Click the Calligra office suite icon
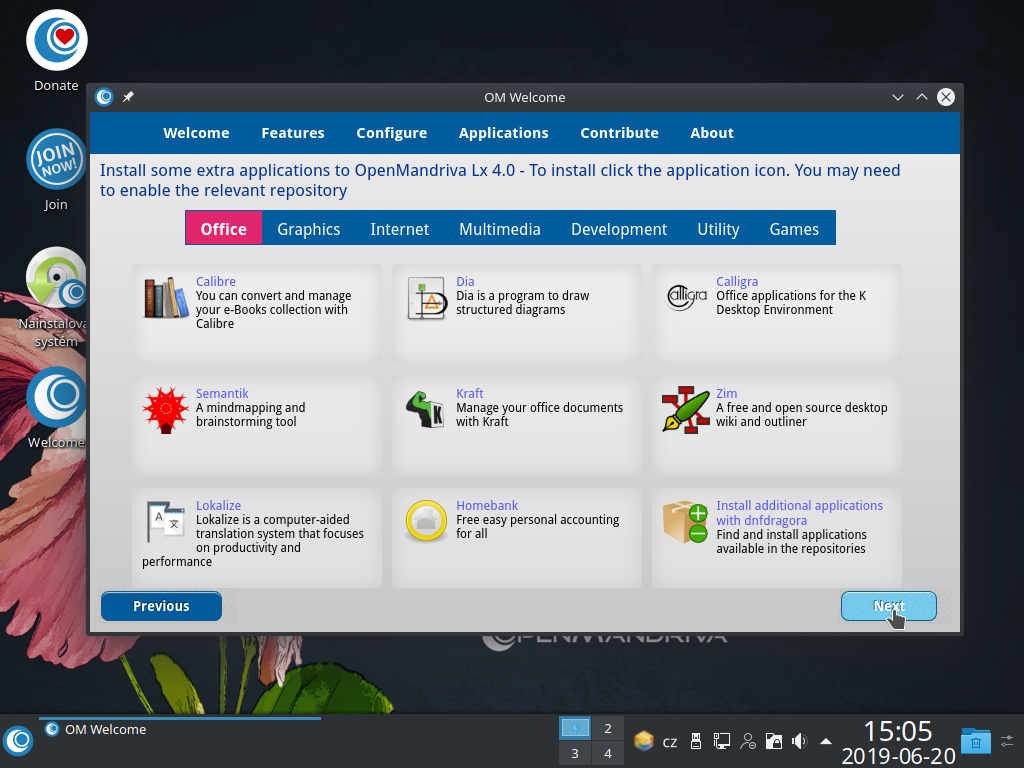Viewport: 1024px width, 768px height. (x=686, y=297)
